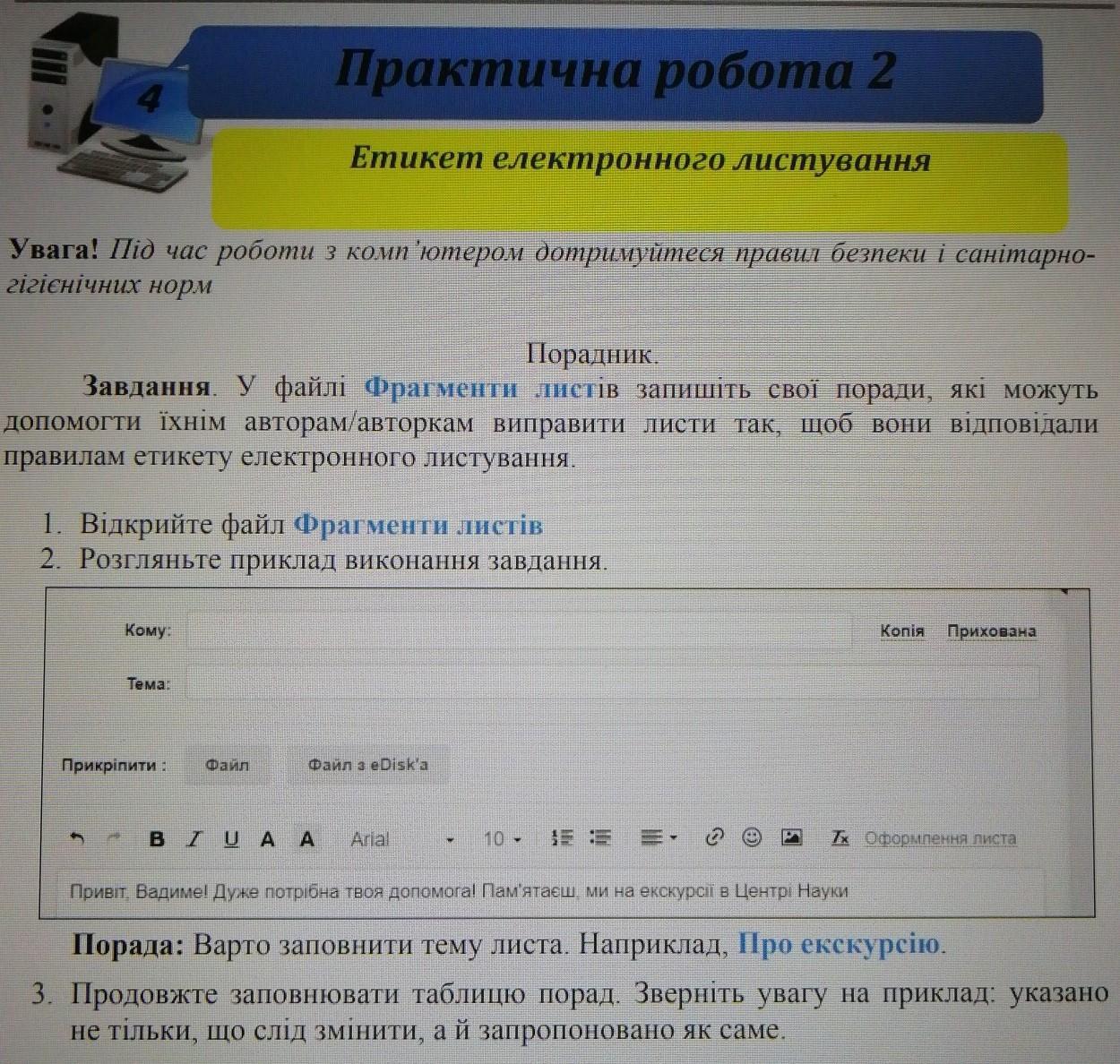This screenshot has height=1064, width=1120.
Task: Click the word Порадник
Action: point(592,354)
